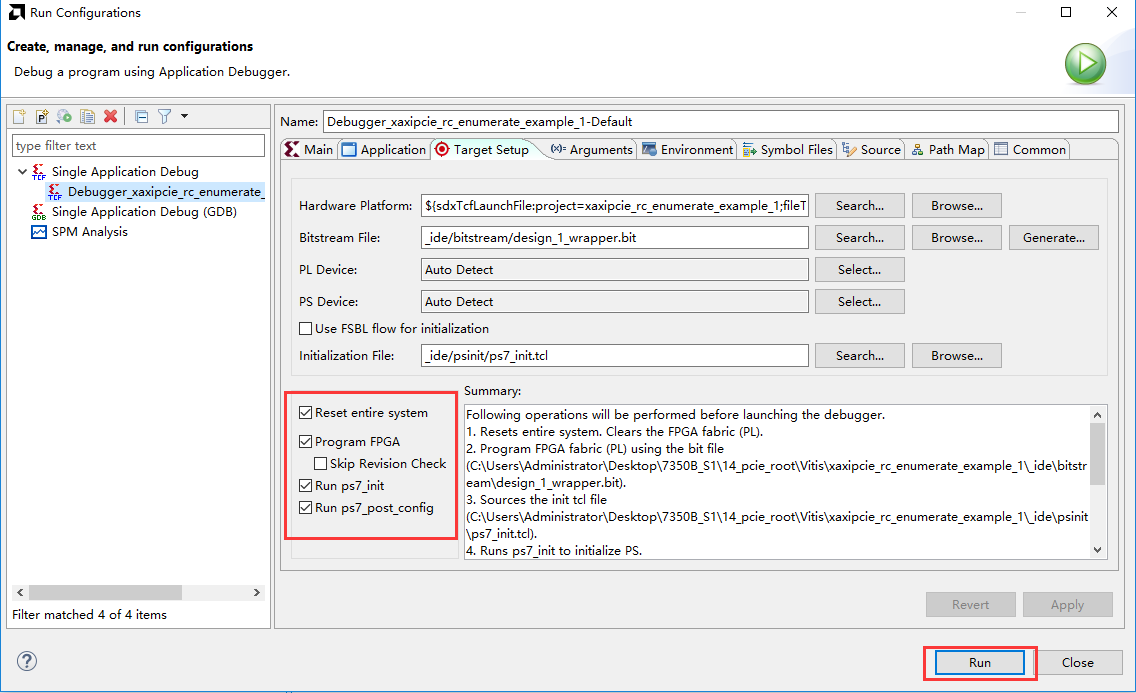Click Search button for Bitstream File

(859, 238)
